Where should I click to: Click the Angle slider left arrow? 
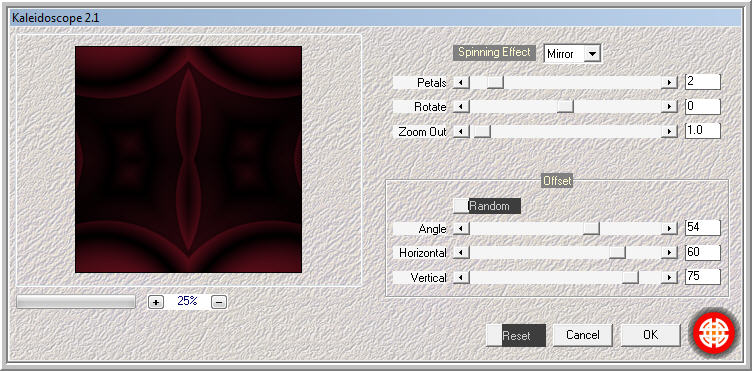point(461,229)
